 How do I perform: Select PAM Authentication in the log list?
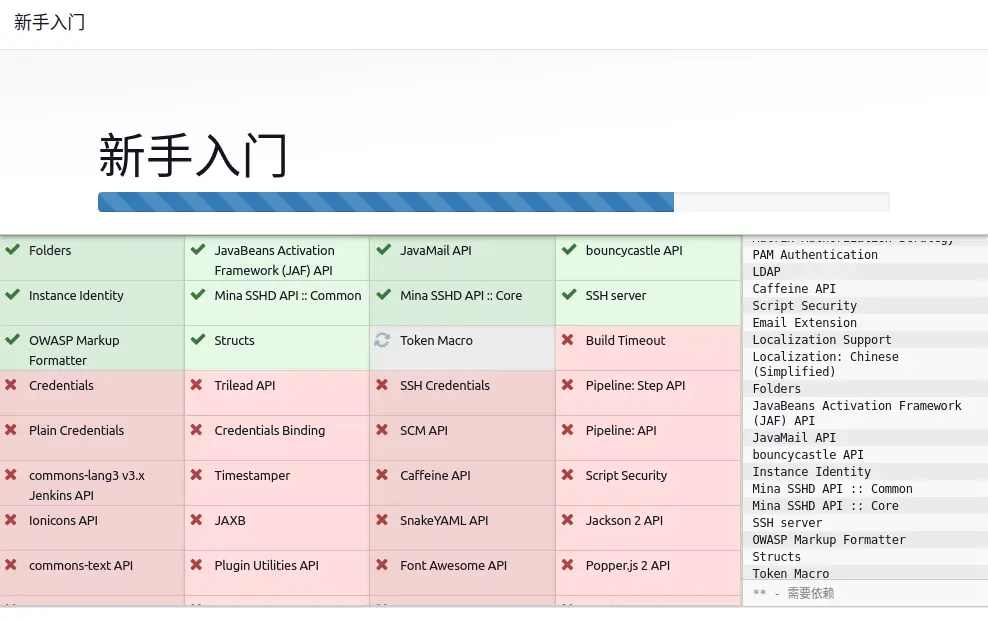[x=815, y=255]
